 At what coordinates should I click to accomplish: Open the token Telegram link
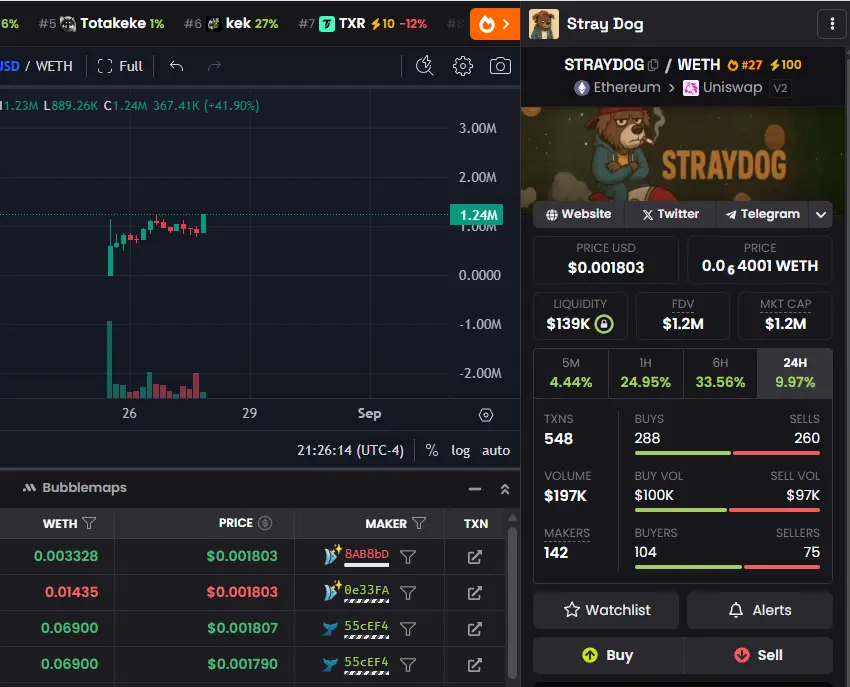coord(763,214)
